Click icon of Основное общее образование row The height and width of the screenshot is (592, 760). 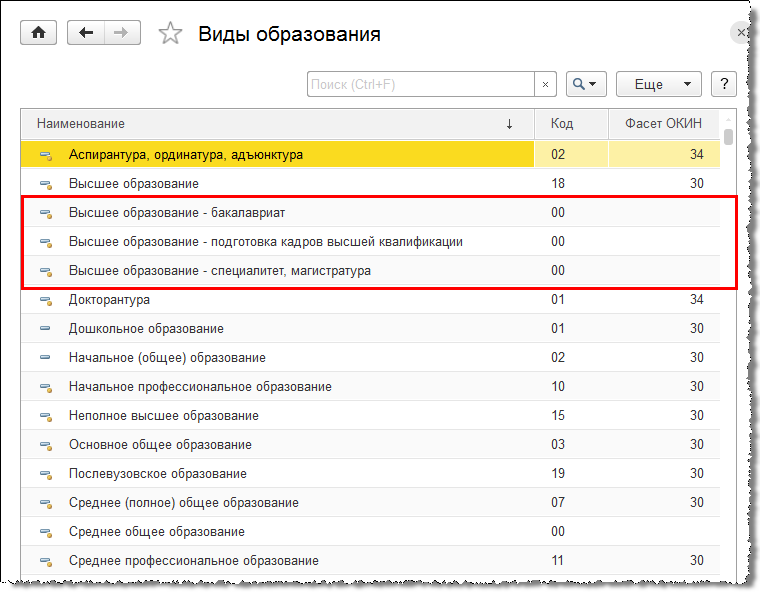click(x=46, y=446)
